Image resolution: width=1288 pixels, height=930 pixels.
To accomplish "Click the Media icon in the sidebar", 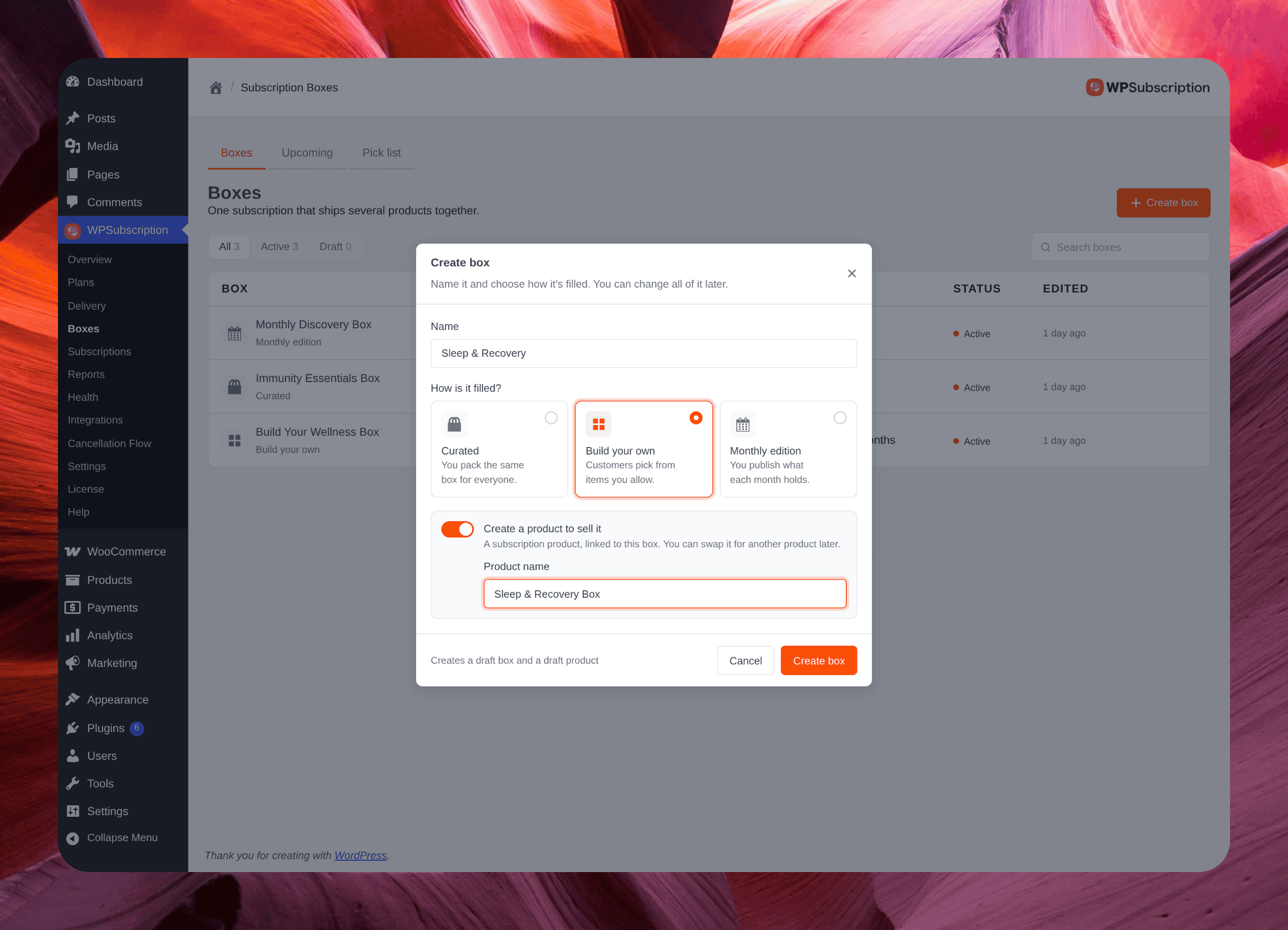I will (72, 146).
